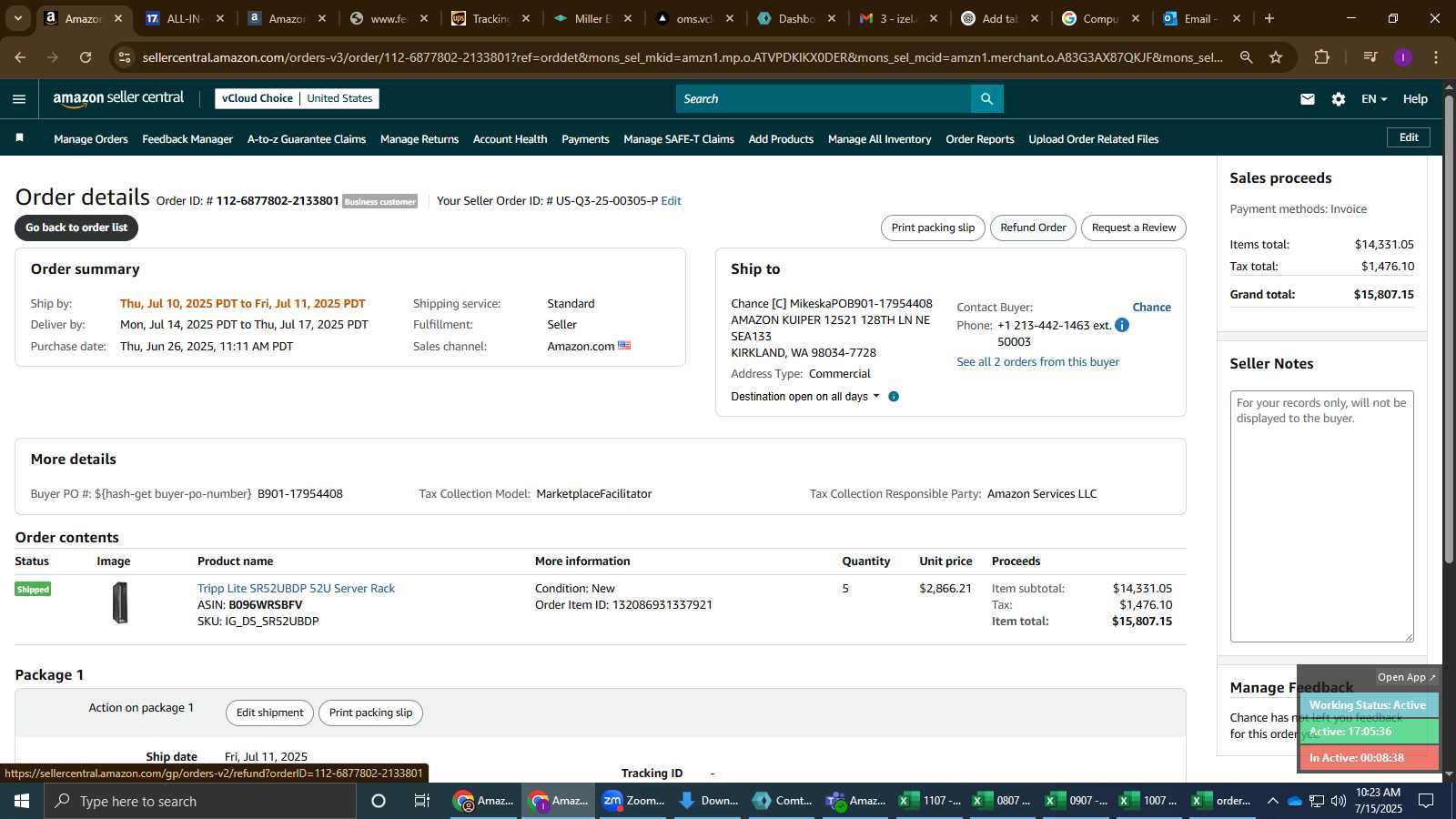Screen dimensions: 1456x819
Task: Open vCloud Choice United States account switcher
Action: (x=297, y=98)
